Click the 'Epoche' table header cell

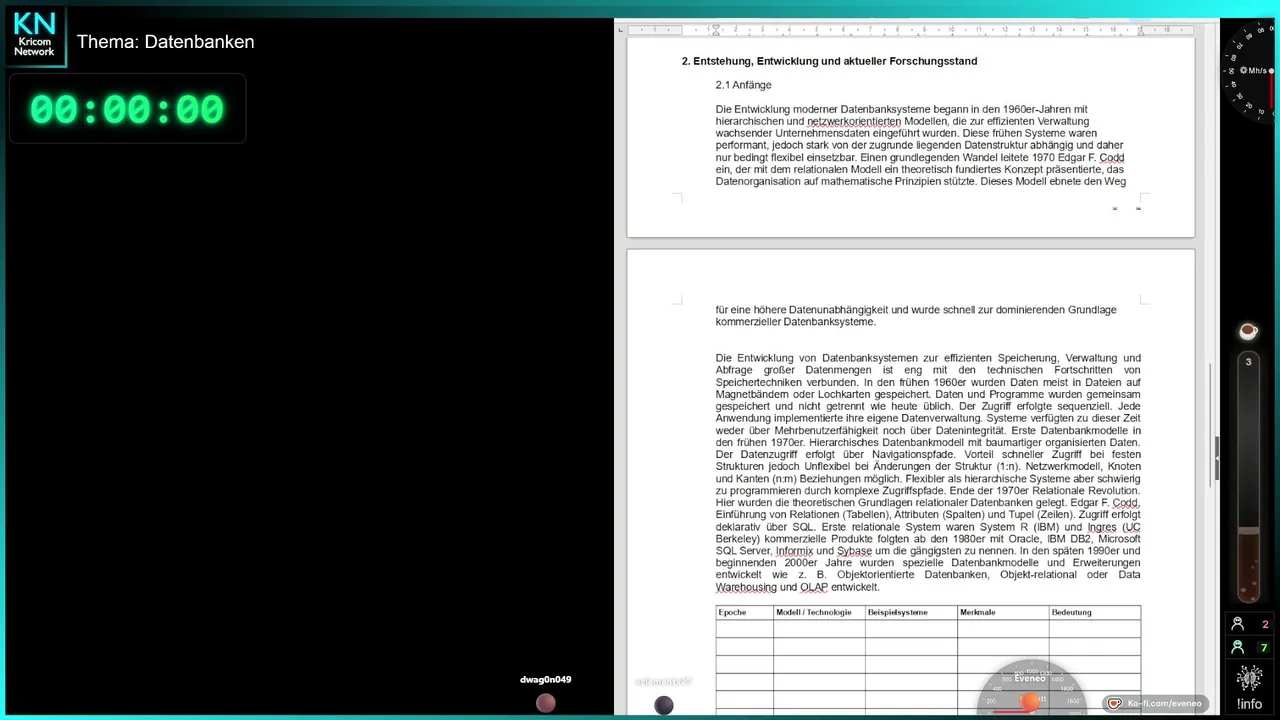coord(744,612)
